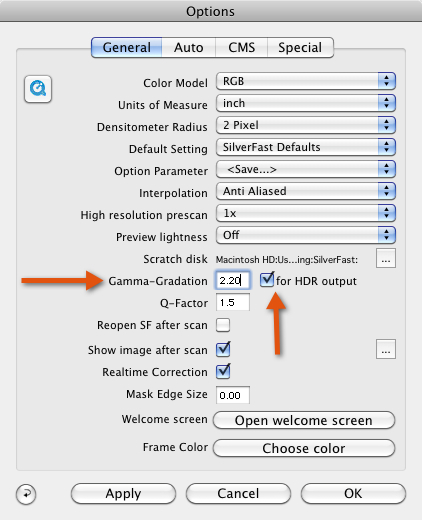The image size is (422, 520).
Task: Click the reset arrow icon beside Apply
Action: pyautogui.click(x=26, y=494)
